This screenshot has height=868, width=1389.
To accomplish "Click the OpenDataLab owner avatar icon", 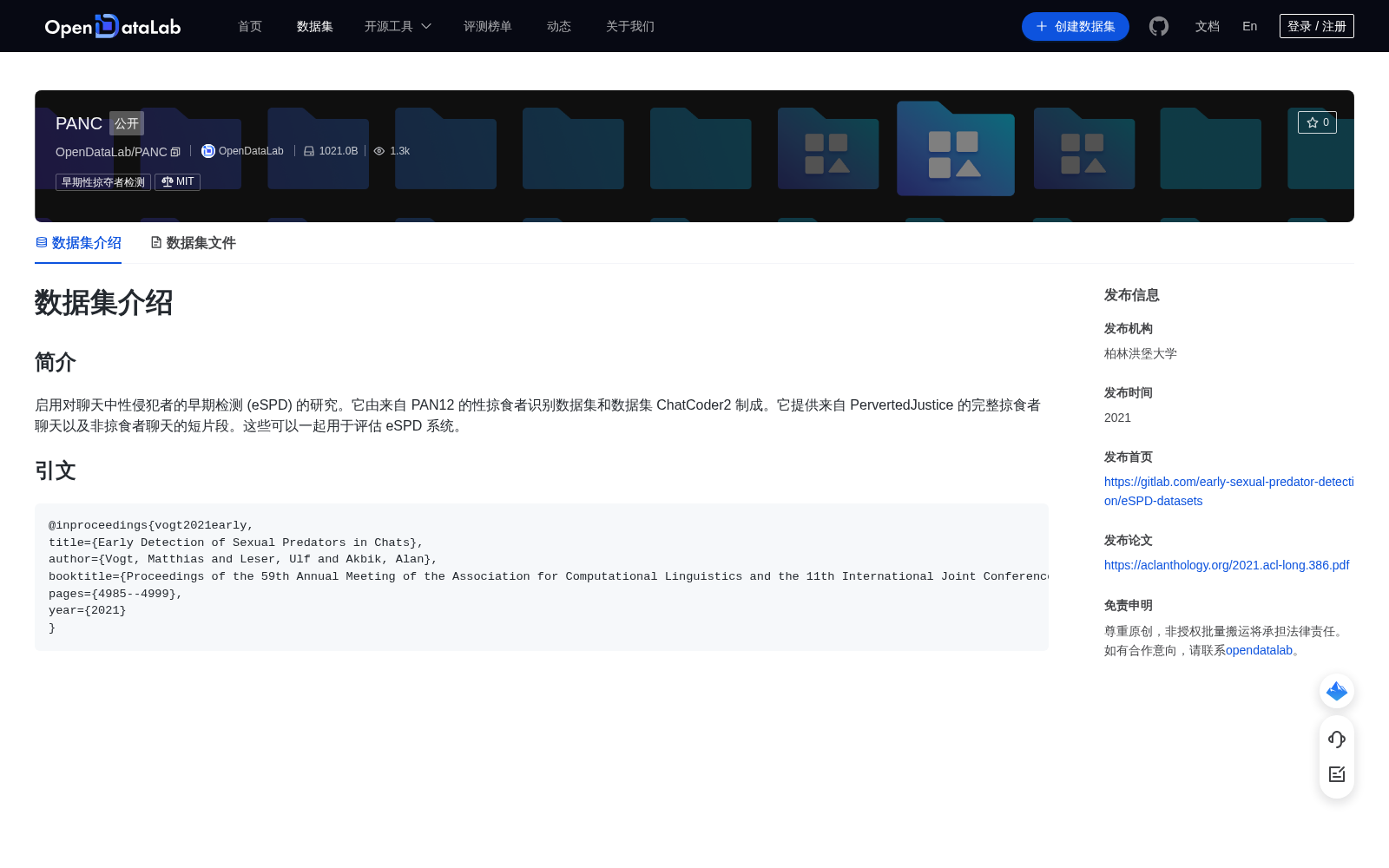I will coord(208,151).
